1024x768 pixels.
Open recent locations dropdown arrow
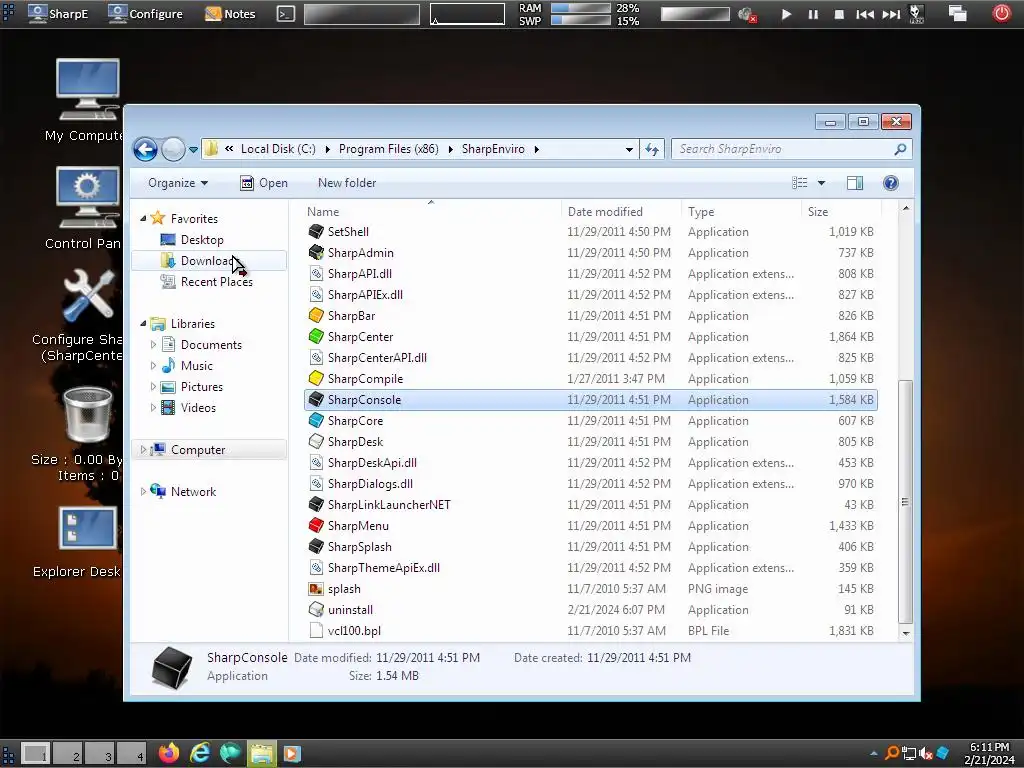[x=193, y=150]
